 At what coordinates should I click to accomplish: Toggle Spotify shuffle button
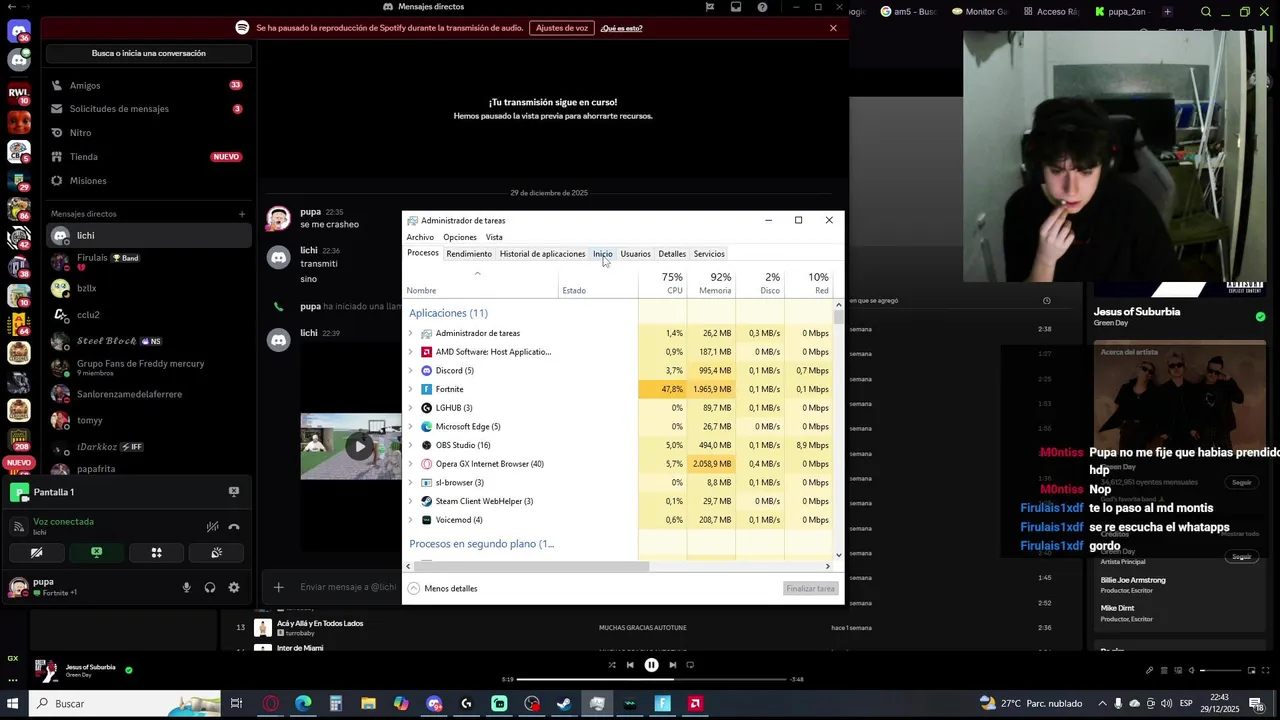click(x=612, y=665)
